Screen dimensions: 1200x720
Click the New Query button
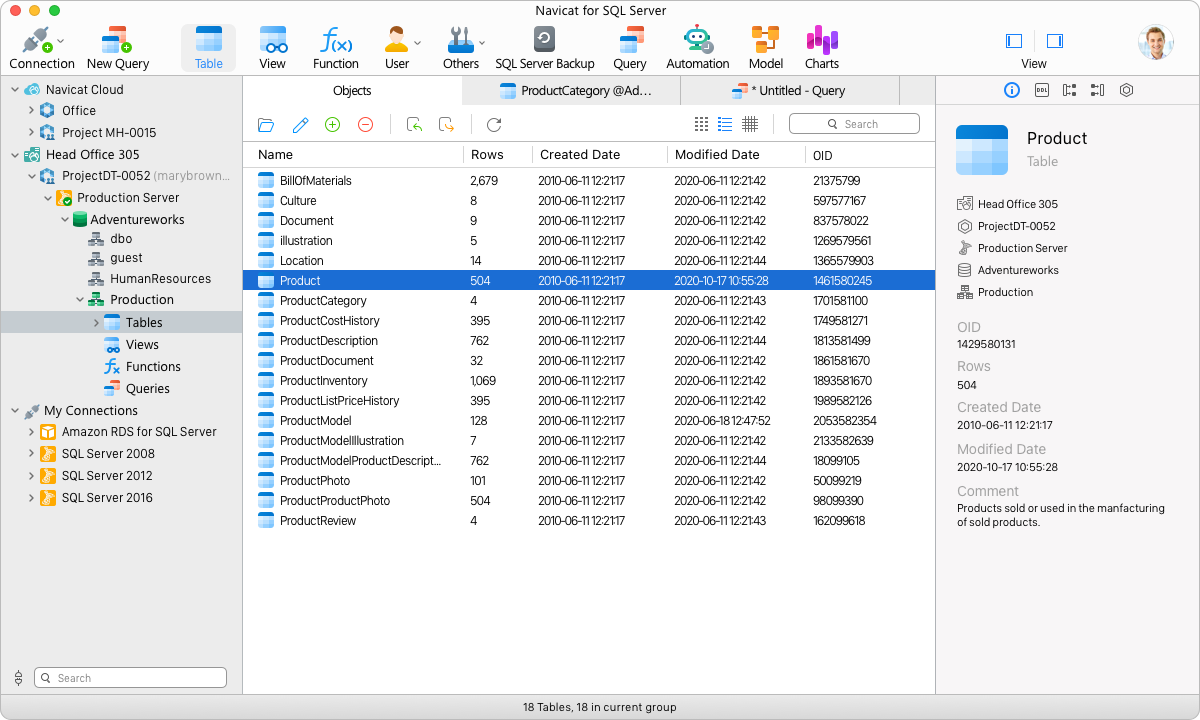click(117, 45)
